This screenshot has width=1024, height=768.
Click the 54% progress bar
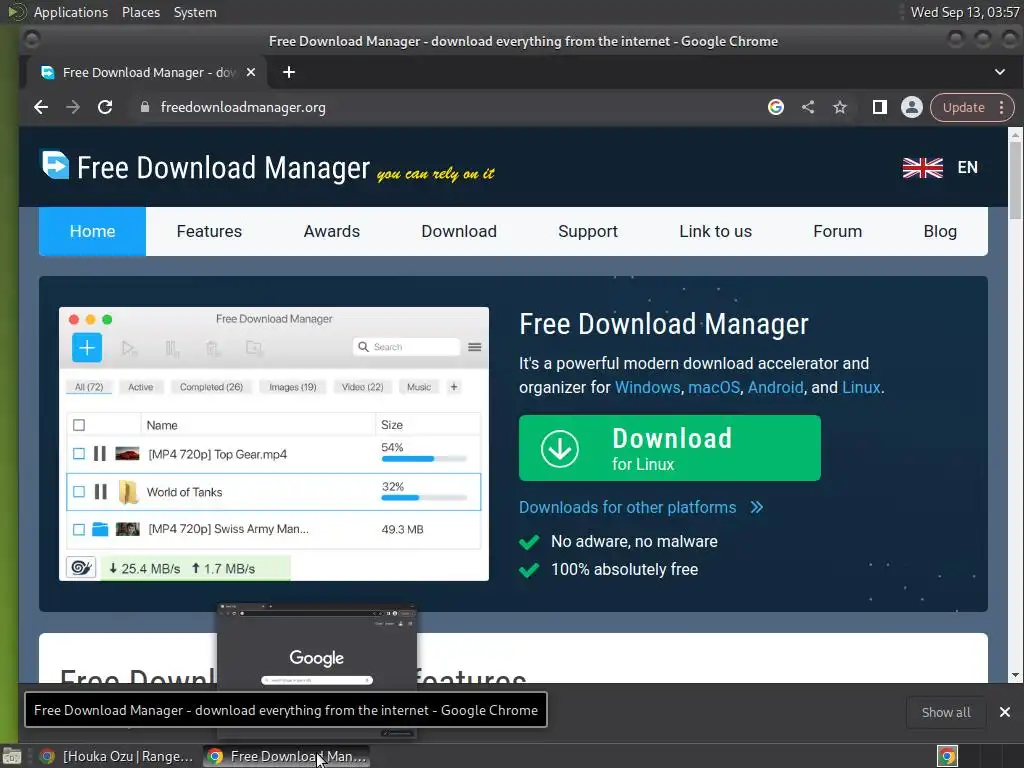pos(424,459)
